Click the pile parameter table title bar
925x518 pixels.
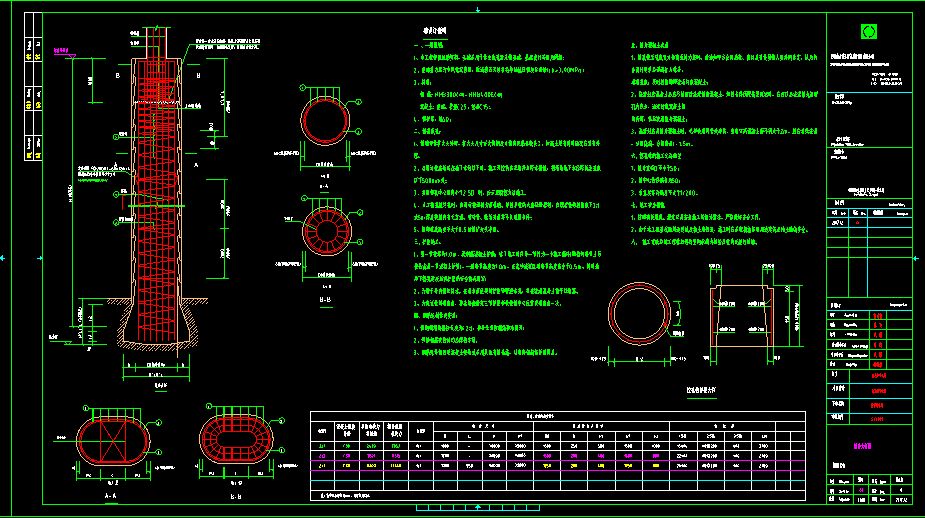[x=557, y=417]
